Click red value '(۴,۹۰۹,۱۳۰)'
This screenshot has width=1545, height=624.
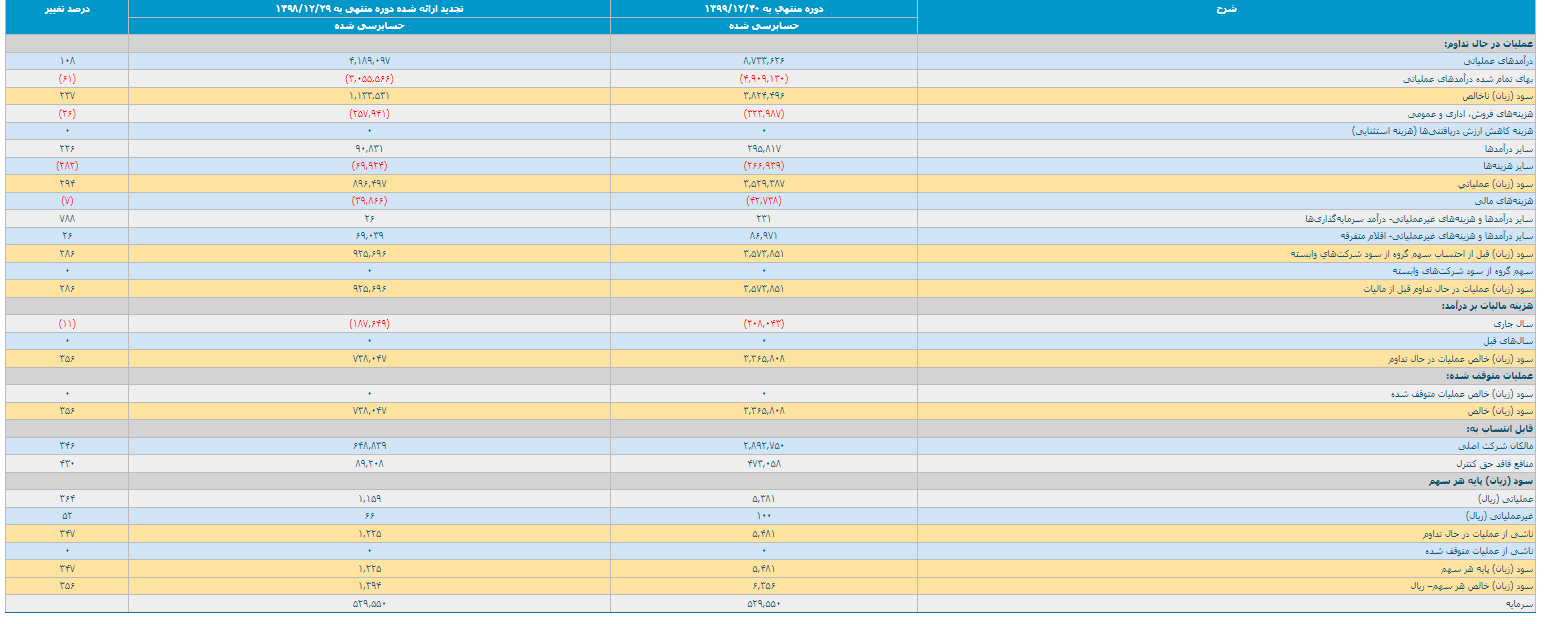[764, 78]
